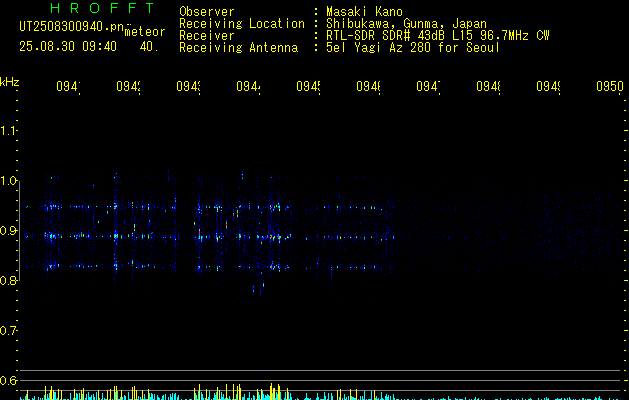The image size is (629, 400).
Task: Click the 0944 time marker
Action: 248,86
